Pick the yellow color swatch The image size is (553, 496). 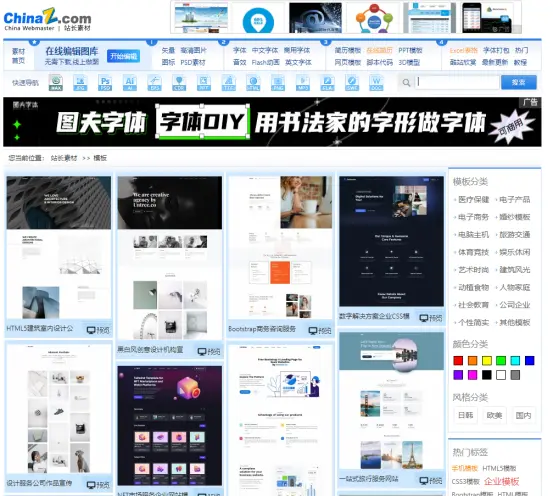[487, 360]
